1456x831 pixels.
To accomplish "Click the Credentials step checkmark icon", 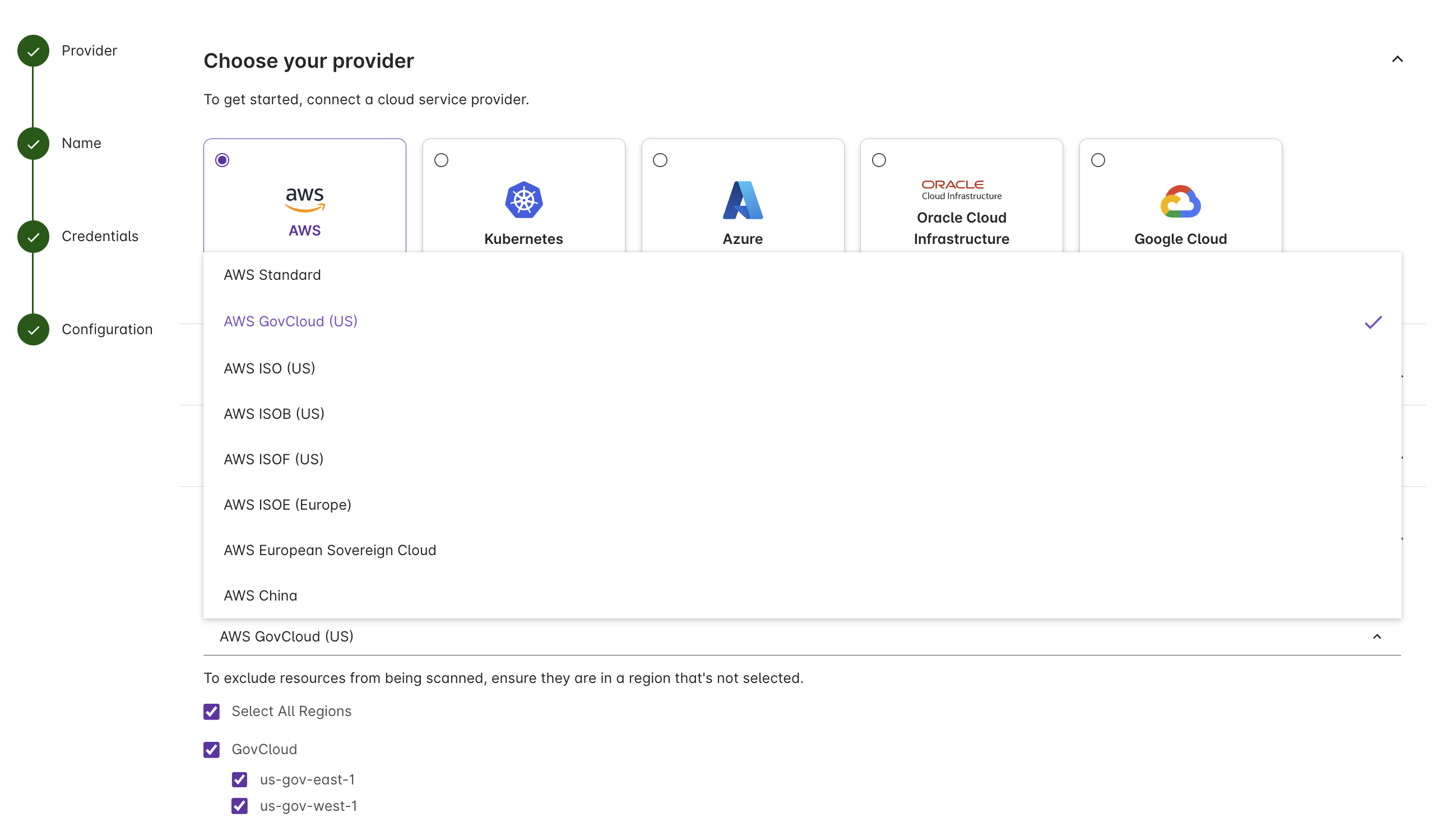I will click(33, 236).
